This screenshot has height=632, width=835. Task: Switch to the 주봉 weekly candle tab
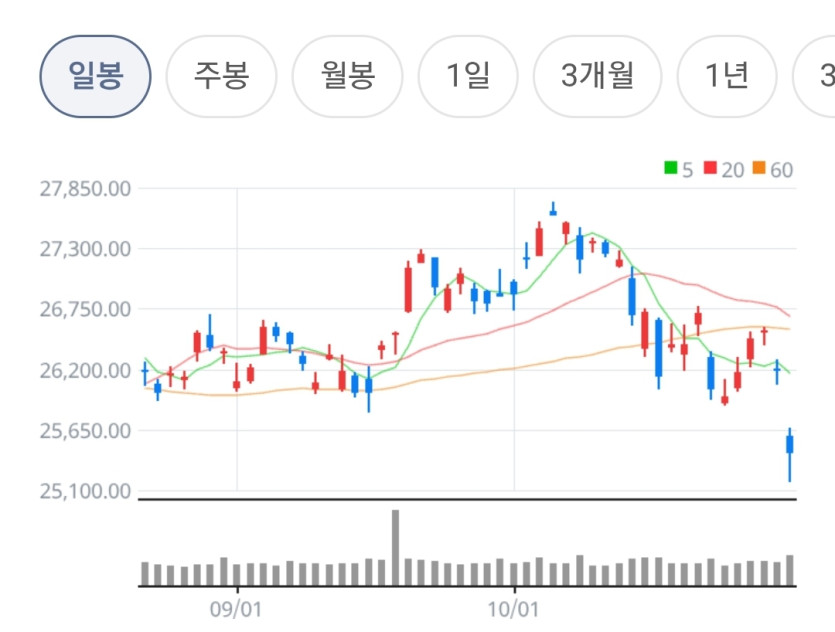point(221,76)
